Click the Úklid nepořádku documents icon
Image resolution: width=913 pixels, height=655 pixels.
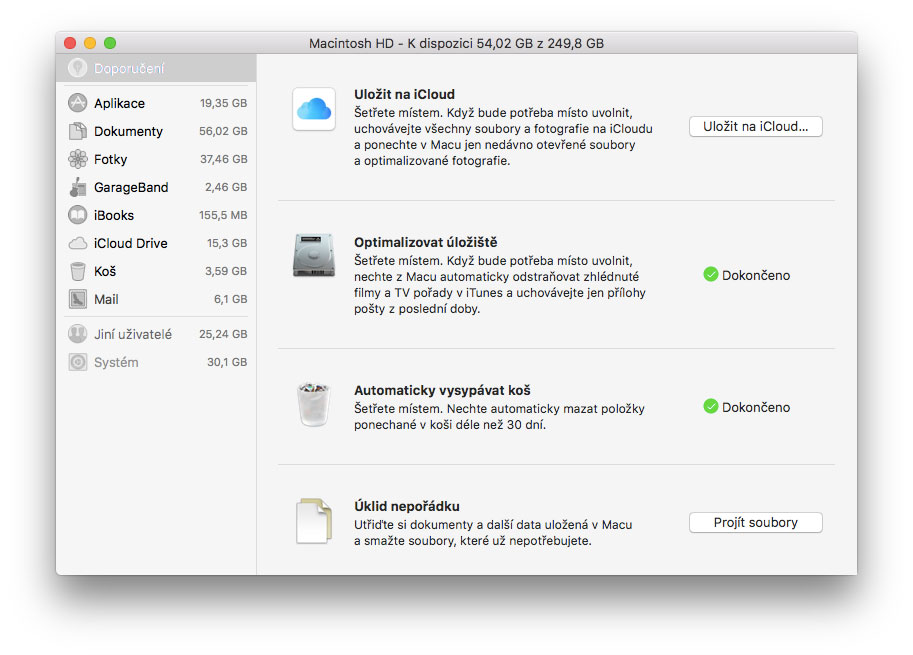[314, 521]
